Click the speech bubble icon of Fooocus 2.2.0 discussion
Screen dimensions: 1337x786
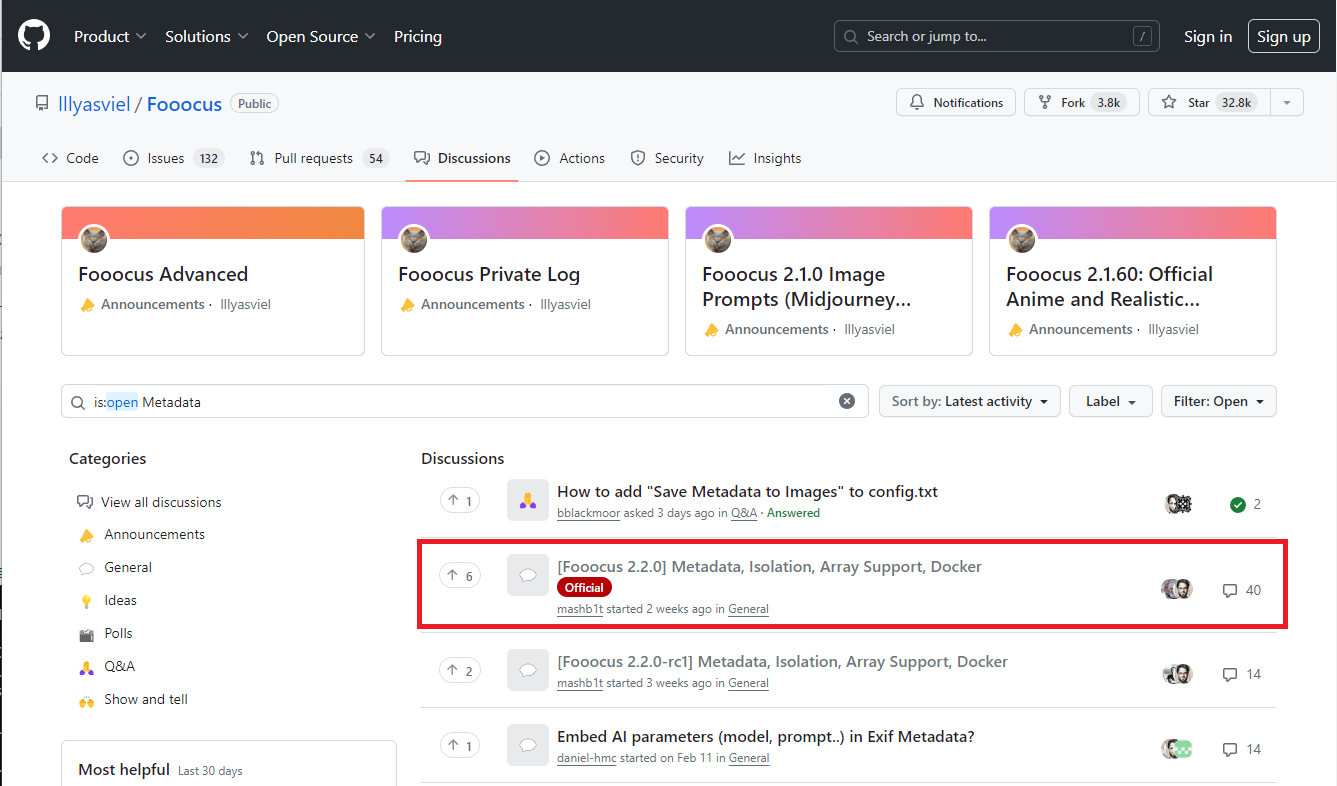click(x=528, y=575)
